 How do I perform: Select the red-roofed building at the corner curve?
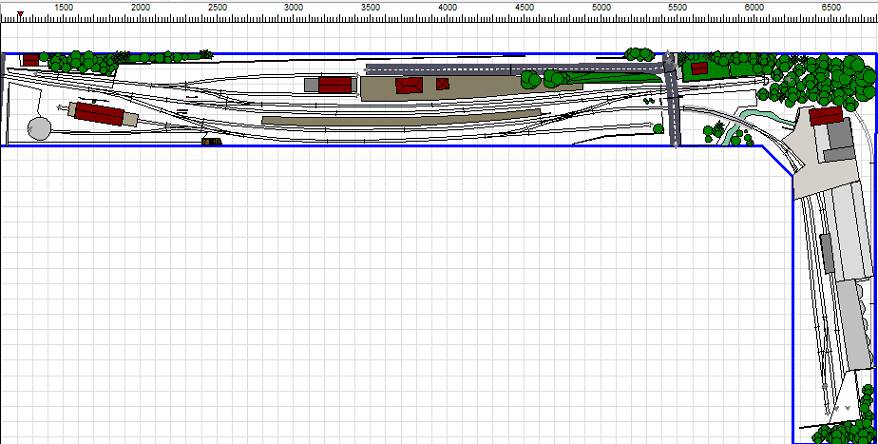tap(826, 117)
